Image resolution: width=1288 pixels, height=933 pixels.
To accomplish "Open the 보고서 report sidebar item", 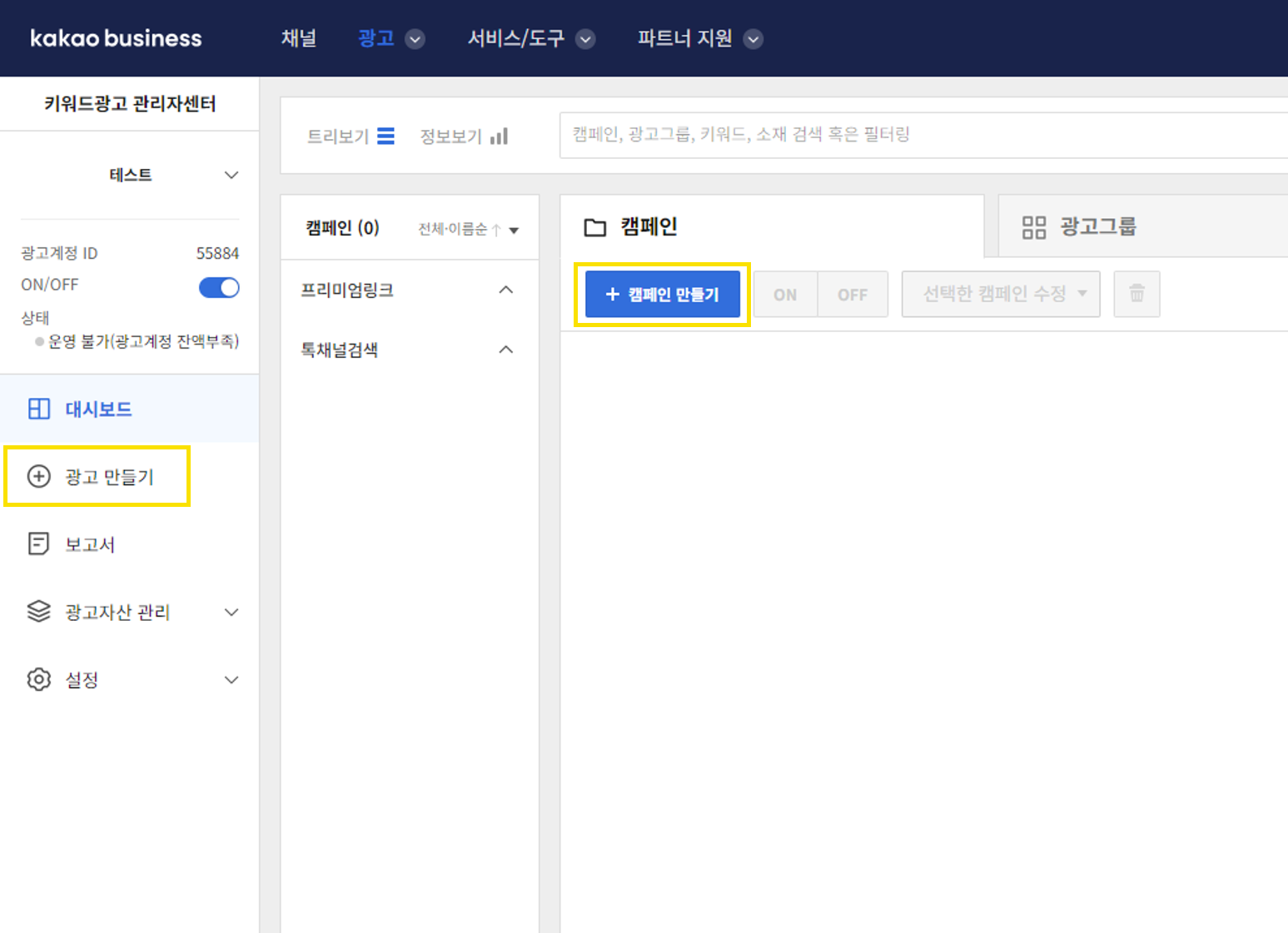I will (89, 544).
